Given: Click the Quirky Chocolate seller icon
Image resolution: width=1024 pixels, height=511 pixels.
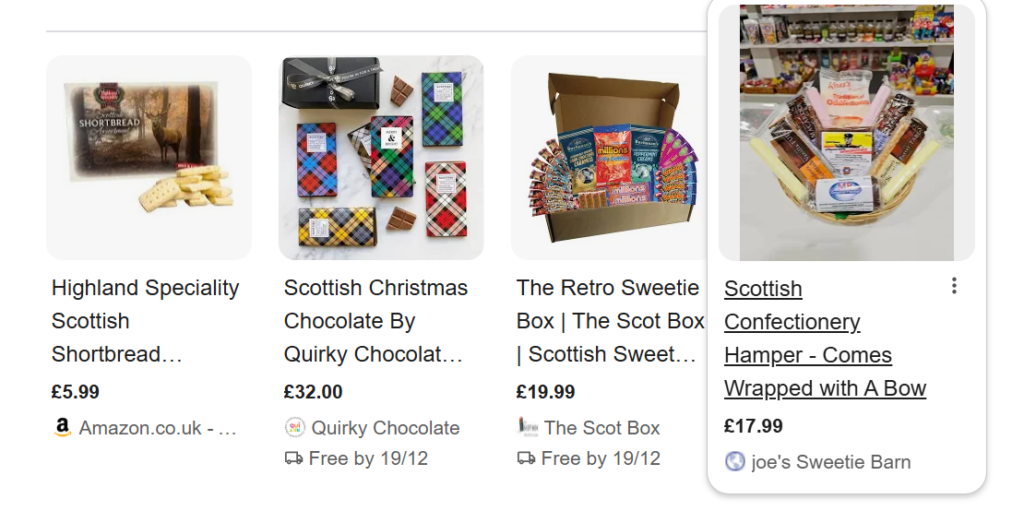Looking at the screenshot, I should click(x=294, y=428).
